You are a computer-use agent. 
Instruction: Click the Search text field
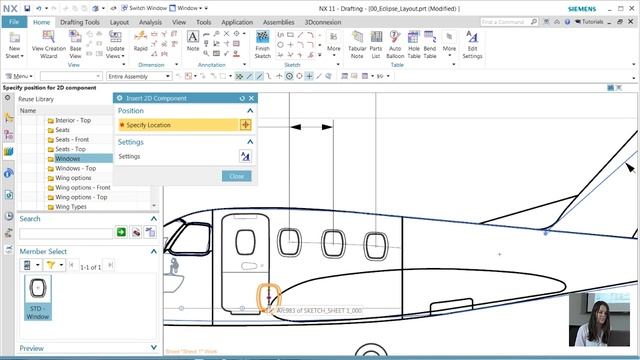click(66, 233)
